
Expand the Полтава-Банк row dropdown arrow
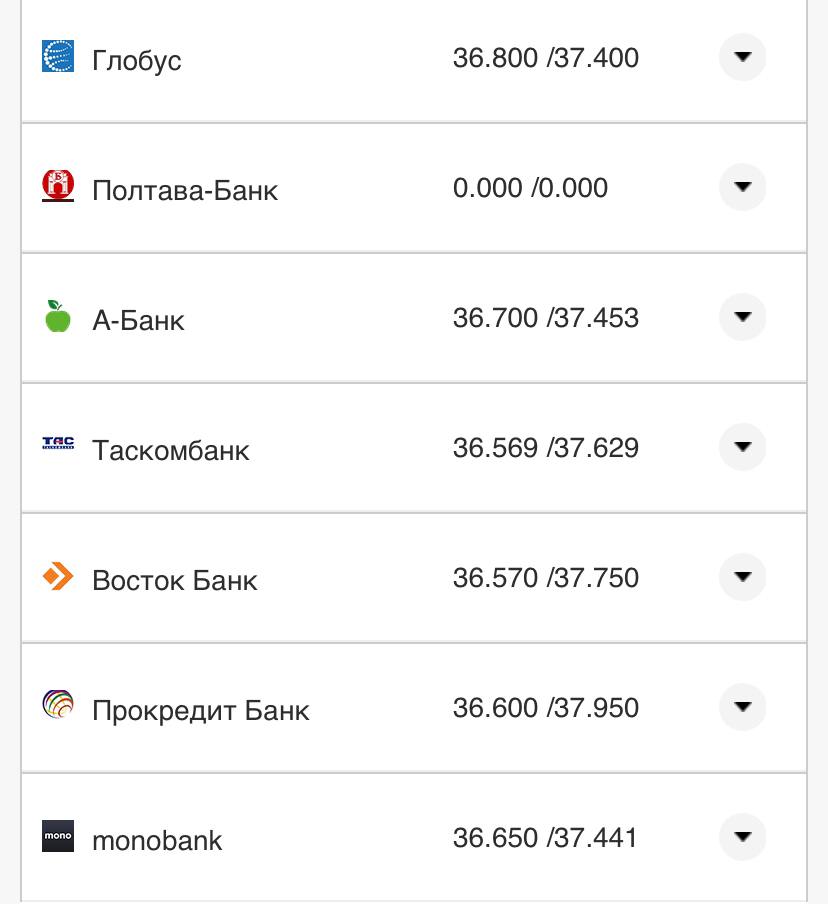742,187
